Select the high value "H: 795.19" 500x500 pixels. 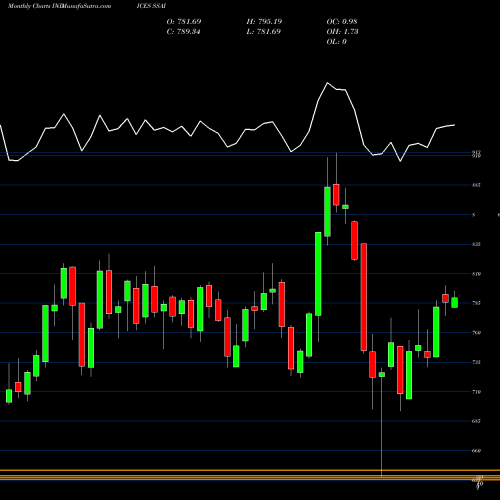pos(264,22)
